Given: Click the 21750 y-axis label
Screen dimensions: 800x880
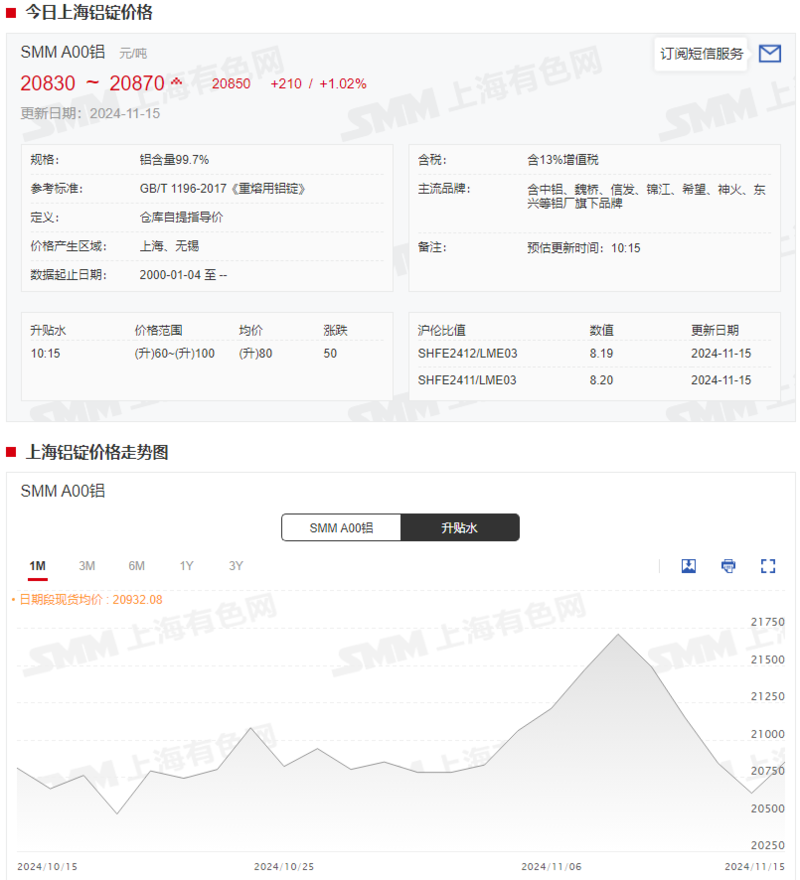Looking at the screenshot, I should coord(767,622).
